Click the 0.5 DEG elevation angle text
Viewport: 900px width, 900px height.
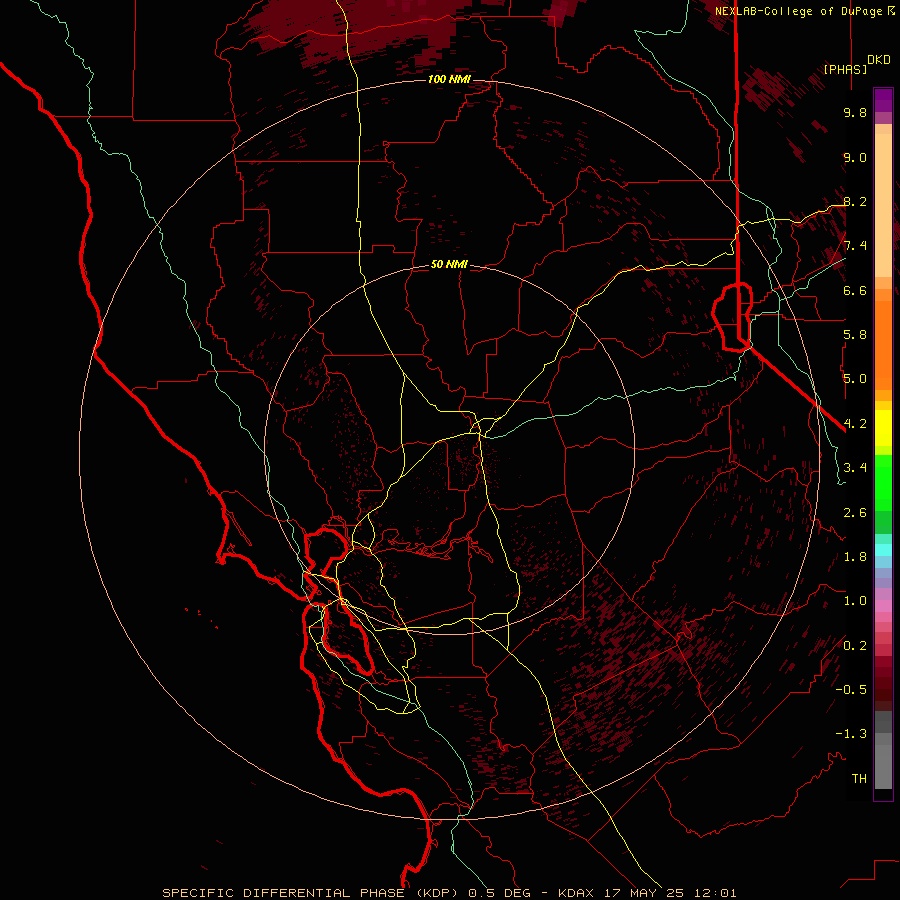498,893
